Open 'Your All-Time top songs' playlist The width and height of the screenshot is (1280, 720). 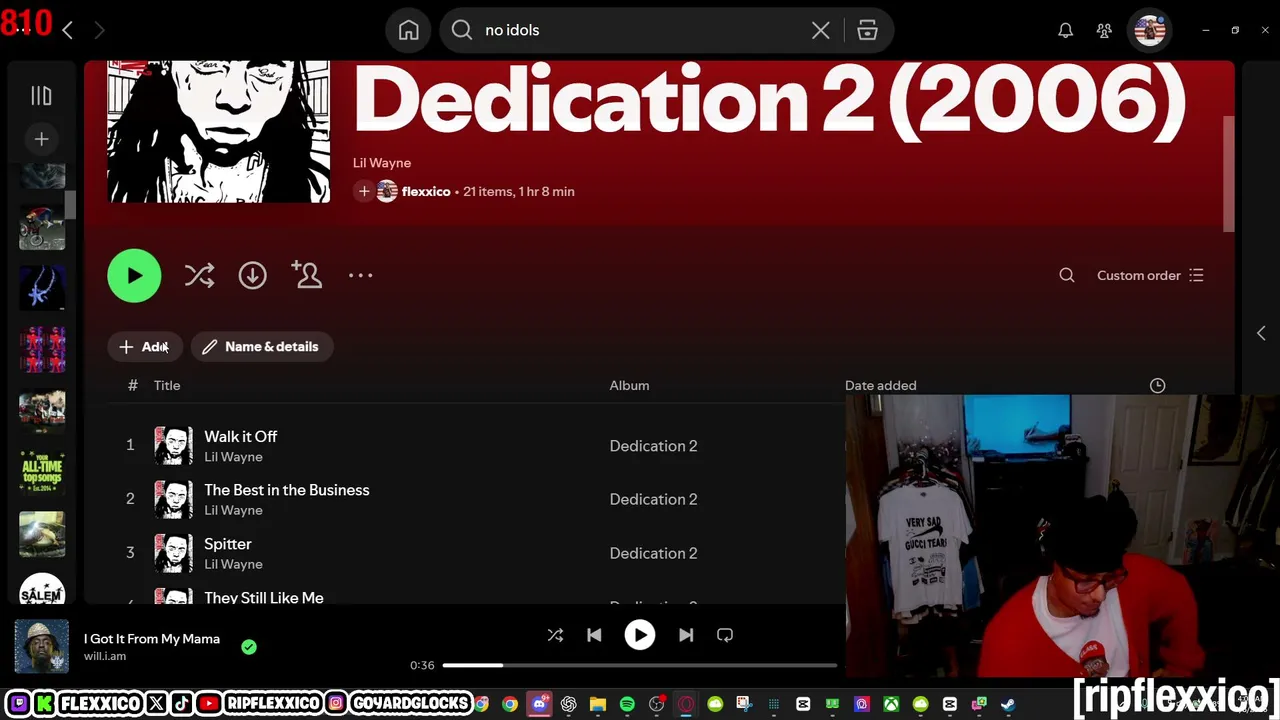pyautogui.click(x=42, y=471)
